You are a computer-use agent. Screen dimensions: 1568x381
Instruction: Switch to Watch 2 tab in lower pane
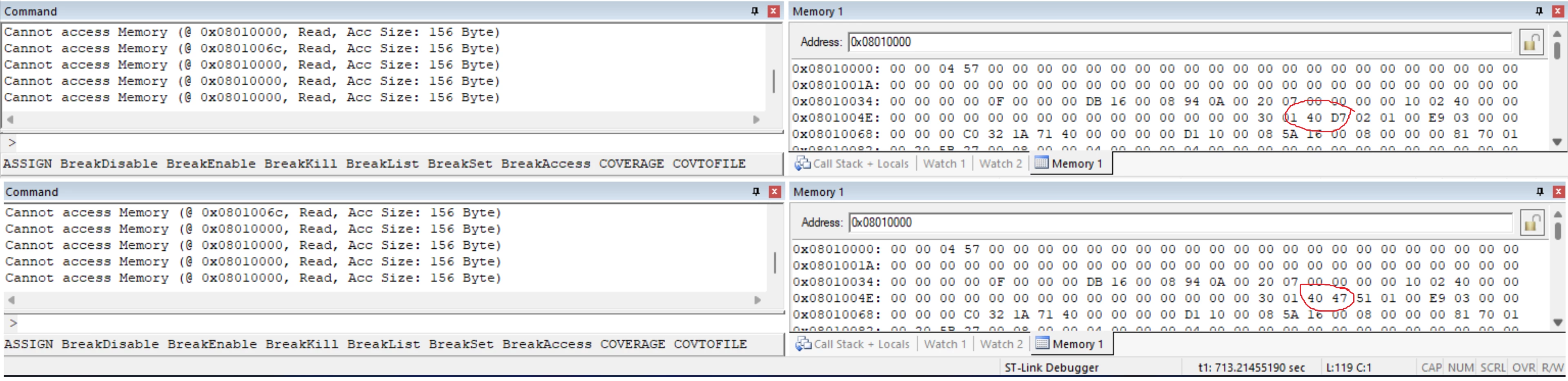[x=1001, y=345]
